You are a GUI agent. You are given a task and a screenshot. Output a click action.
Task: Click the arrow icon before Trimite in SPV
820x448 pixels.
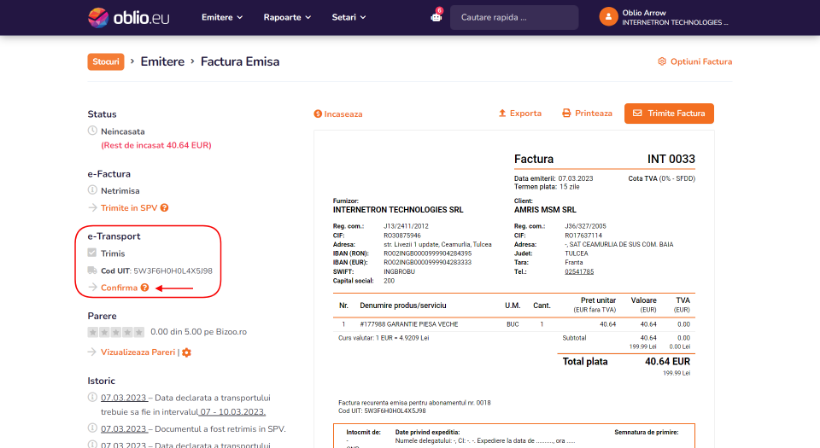[92, 208]
